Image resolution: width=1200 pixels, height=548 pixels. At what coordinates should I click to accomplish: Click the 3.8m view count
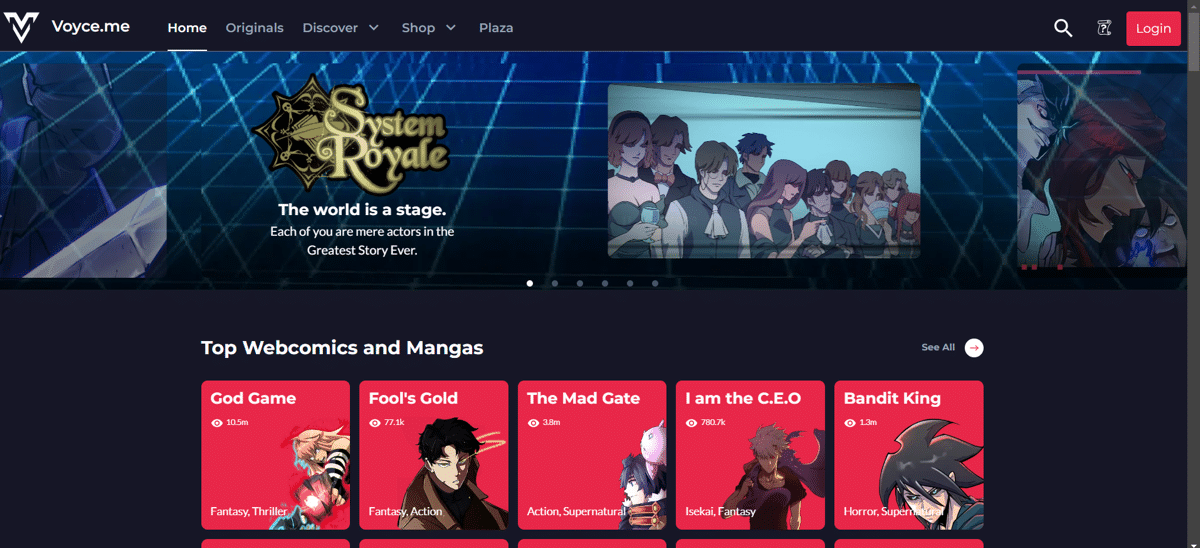point(551,423)
